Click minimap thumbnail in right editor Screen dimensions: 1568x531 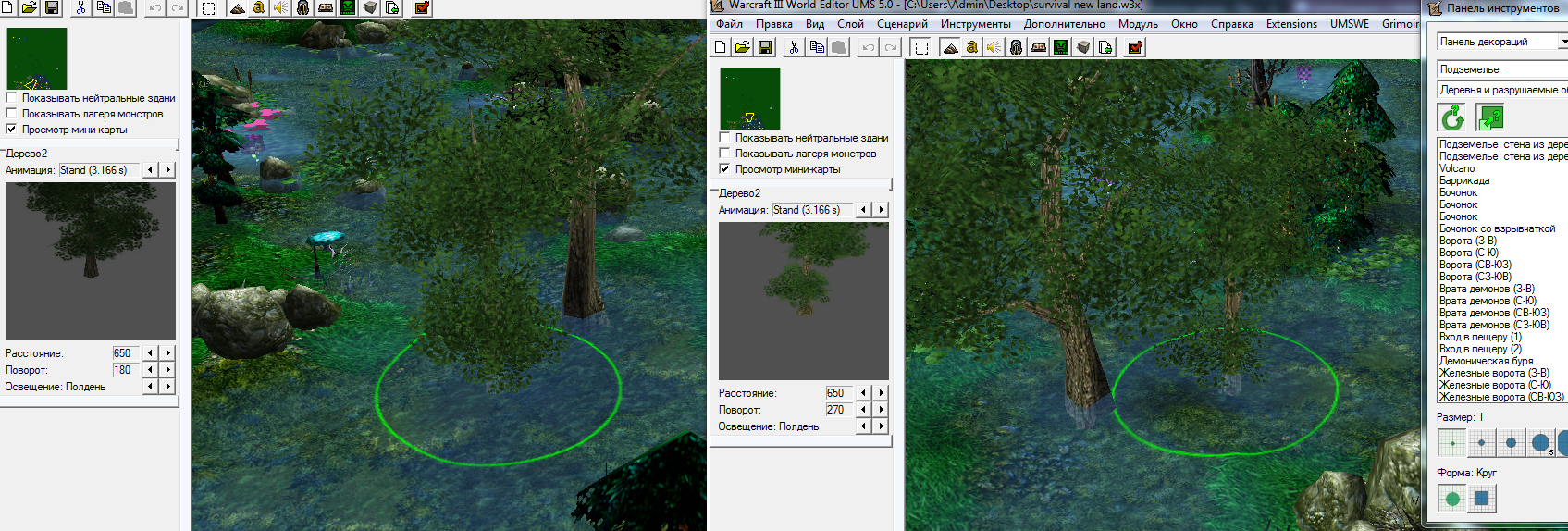[750, 98]
